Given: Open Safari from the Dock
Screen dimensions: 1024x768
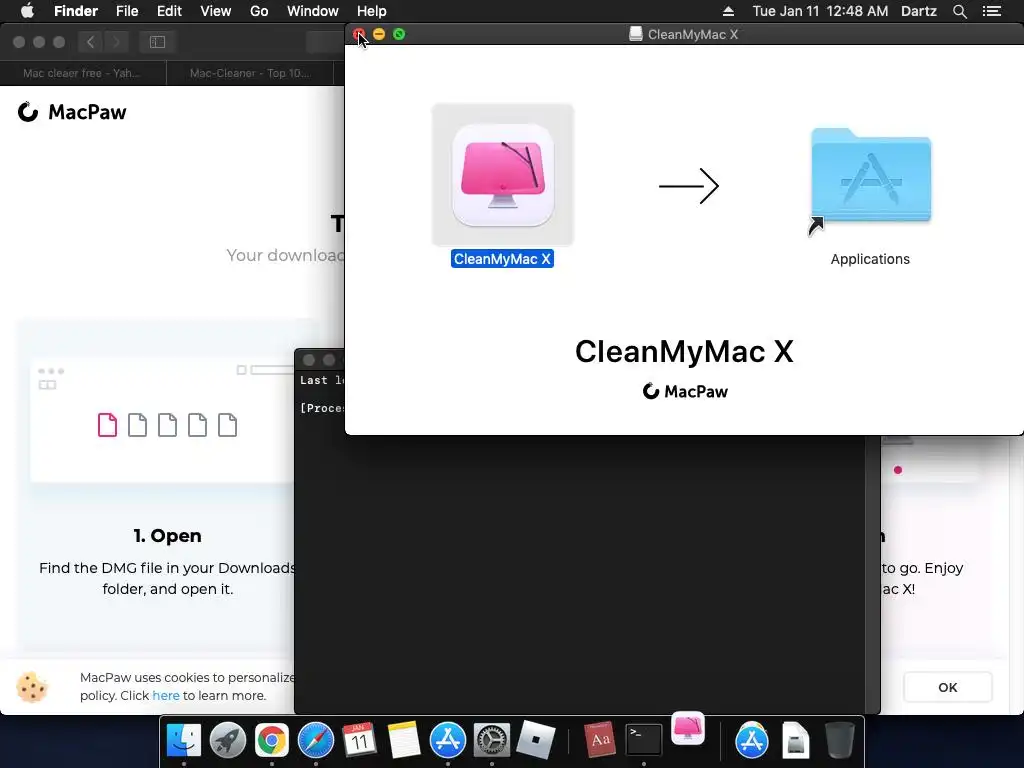Looking at the screenshot, I should click(315, 741).
